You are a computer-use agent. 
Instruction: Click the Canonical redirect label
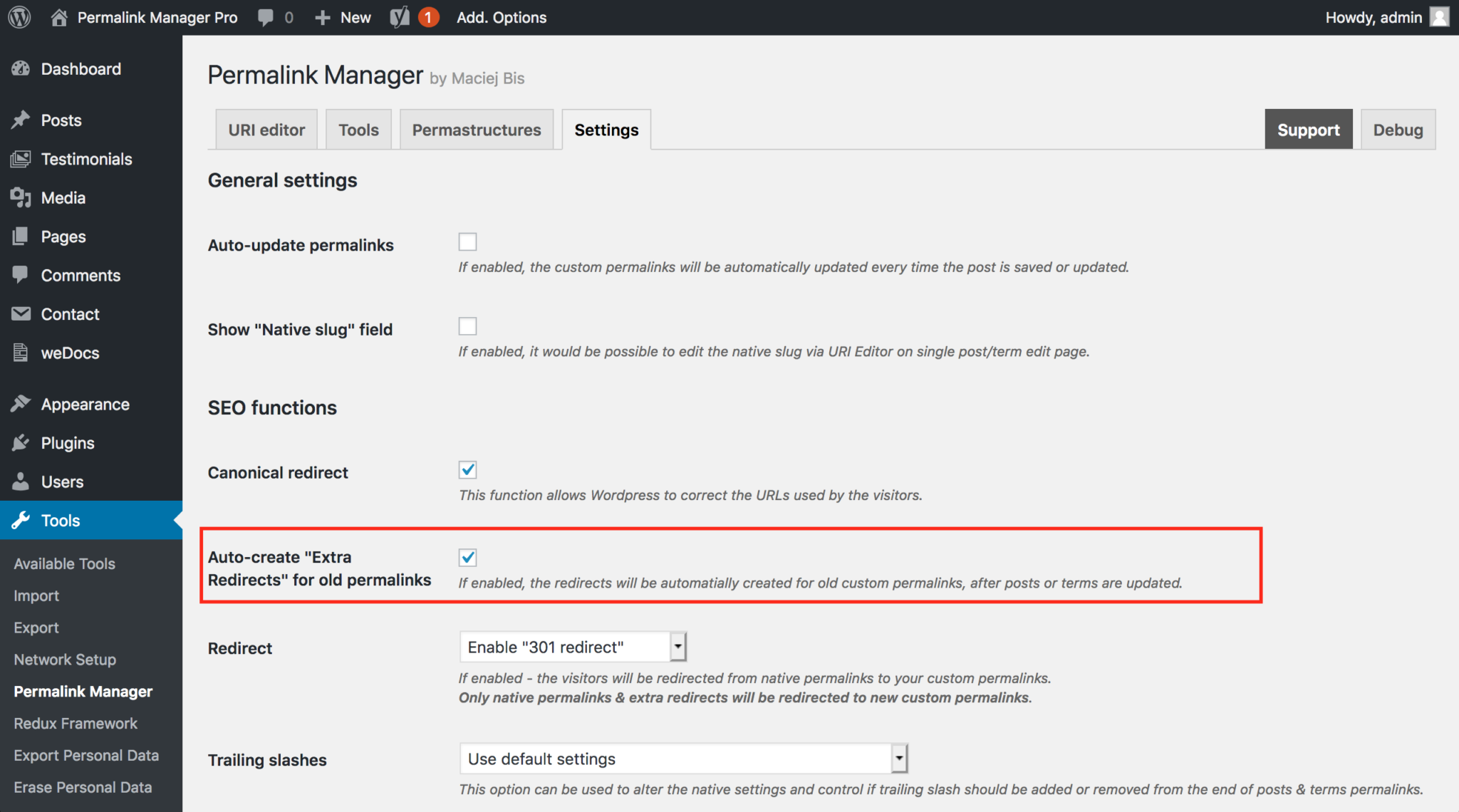coord(278,472)
